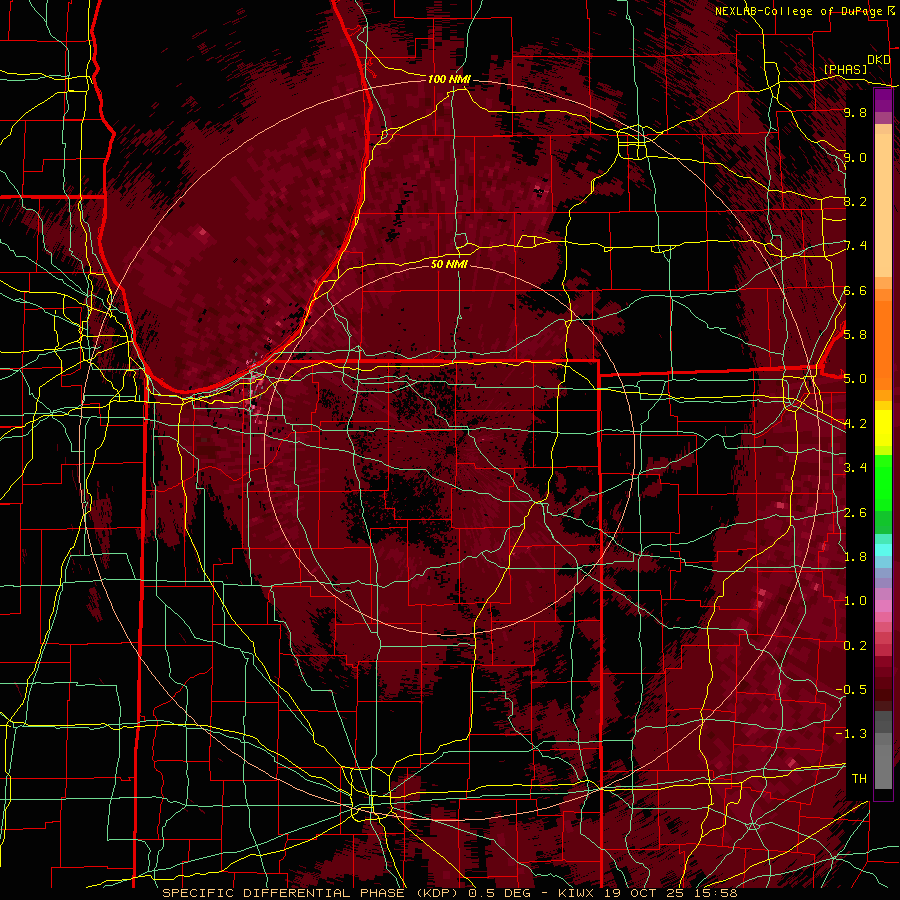The height and width of the screenshot is (900, 900).
Task: Click the 6.6 legend value
Action: (855, 290)
